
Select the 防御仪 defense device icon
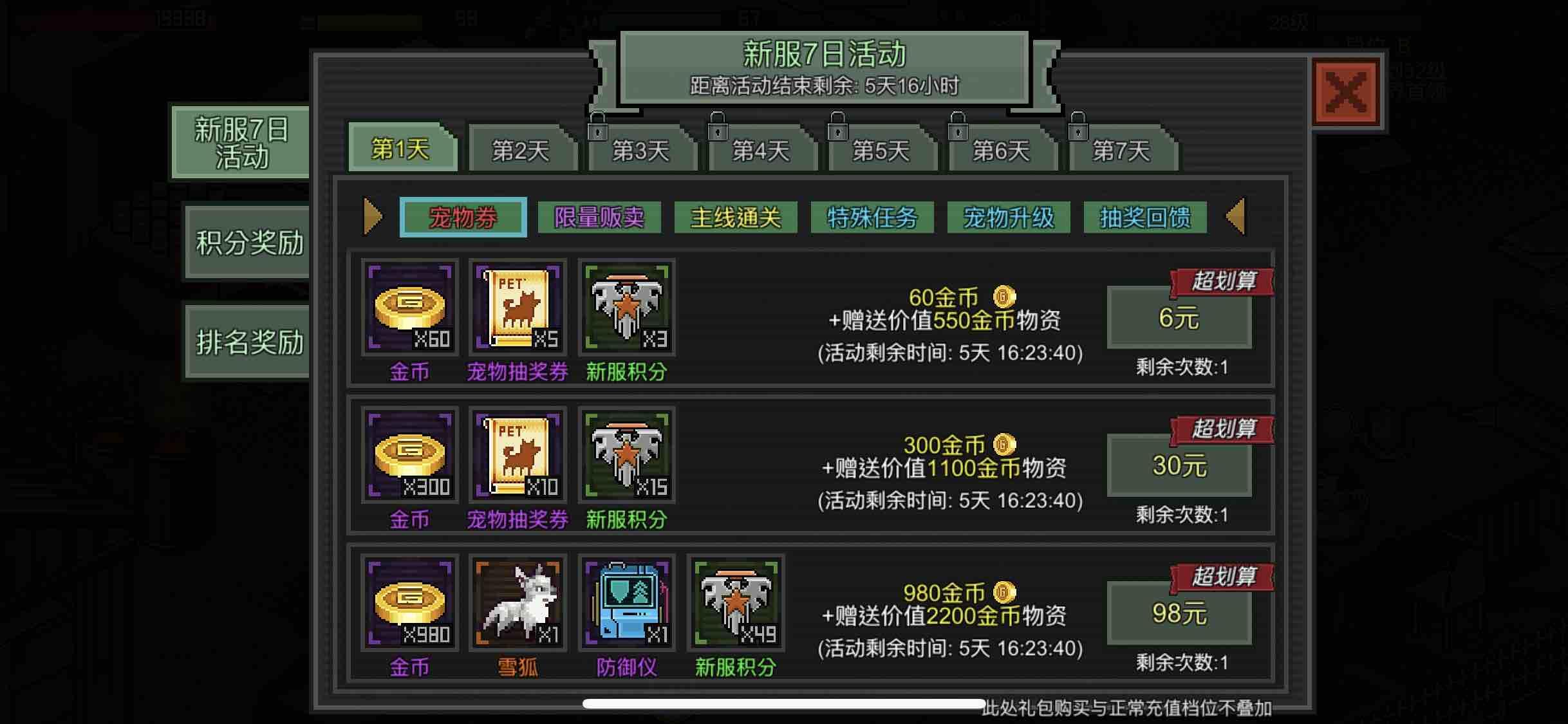click(x=626, y=603)
